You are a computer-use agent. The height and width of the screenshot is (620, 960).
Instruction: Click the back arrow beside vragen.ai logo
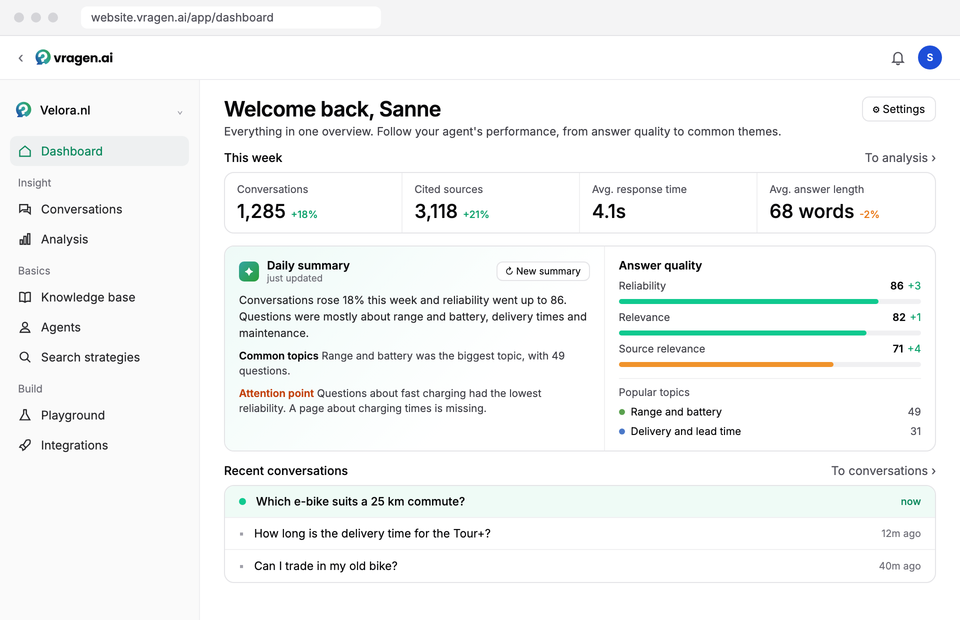pyautogui.click(x=21, y=58)
